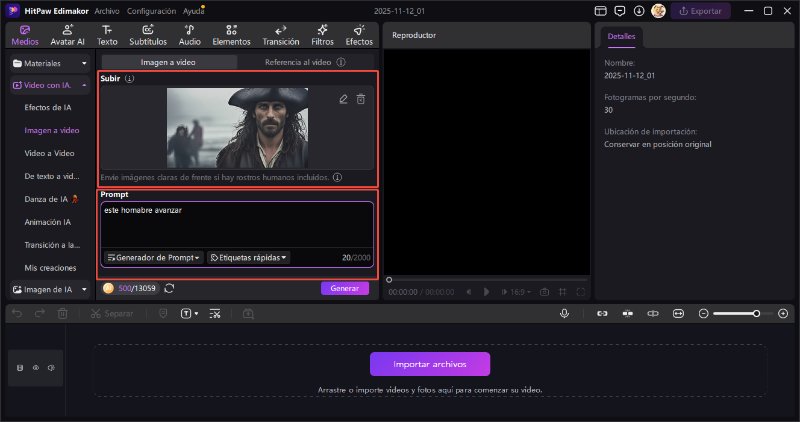Open the Ayuda menu
The image size is (800, 422).
coord(193,11)
